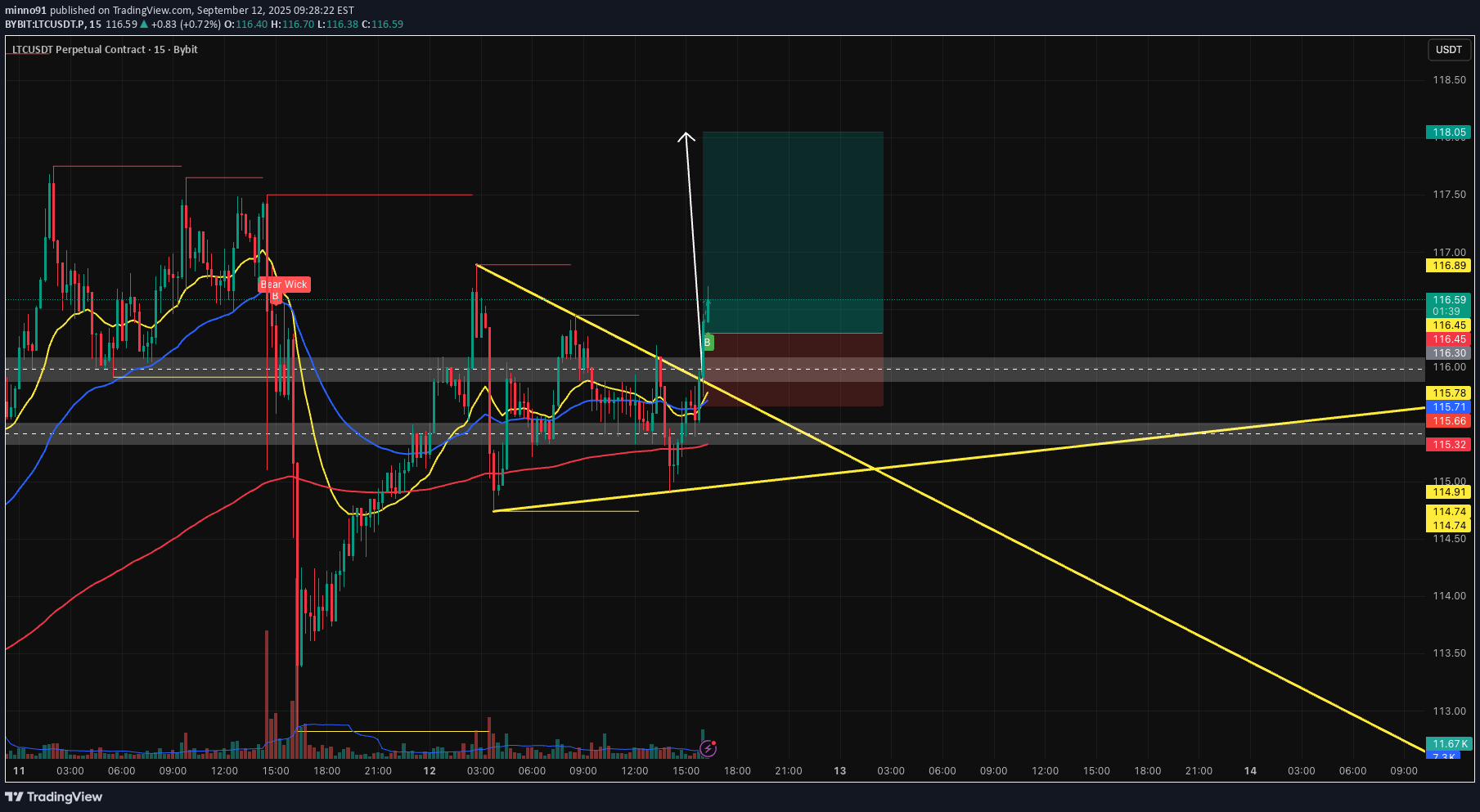Select the red stop-loss zone of long position
This screenshot has height=812, width=1480.
pos(793,370)
